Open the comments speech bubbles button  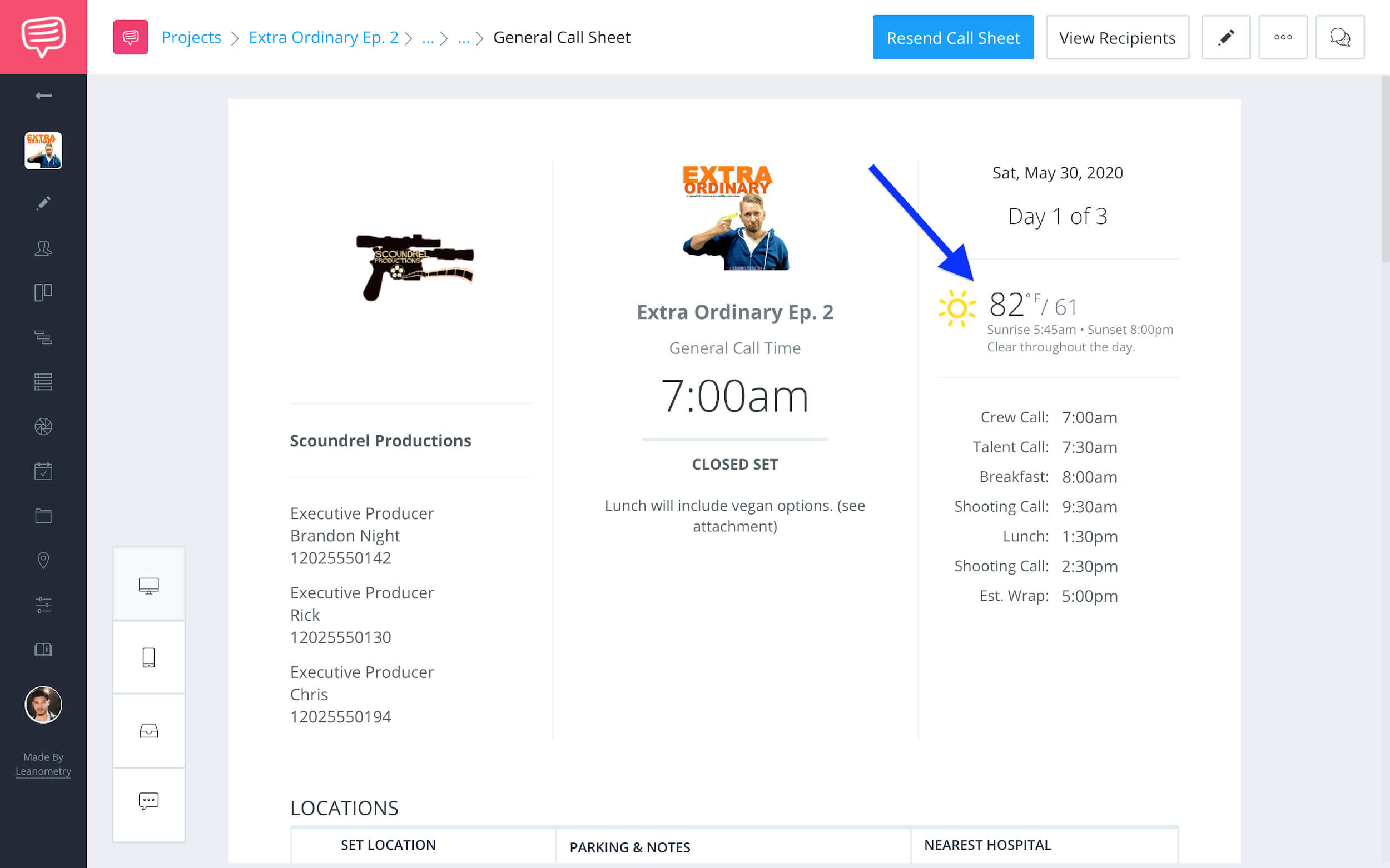tap(1340, 37)
